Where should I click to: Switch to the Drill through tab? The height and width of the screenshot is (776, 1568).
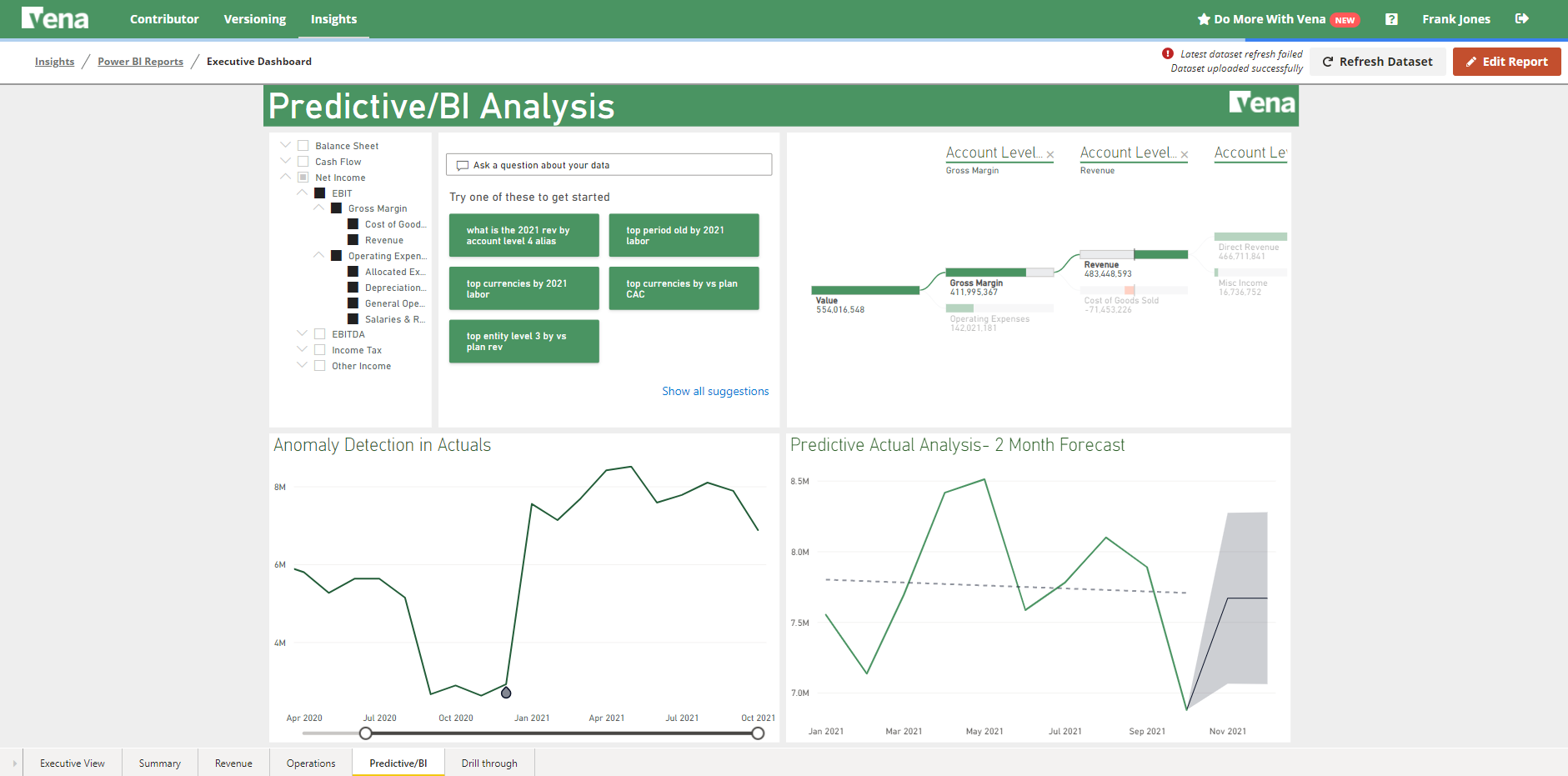click(489, 763)
